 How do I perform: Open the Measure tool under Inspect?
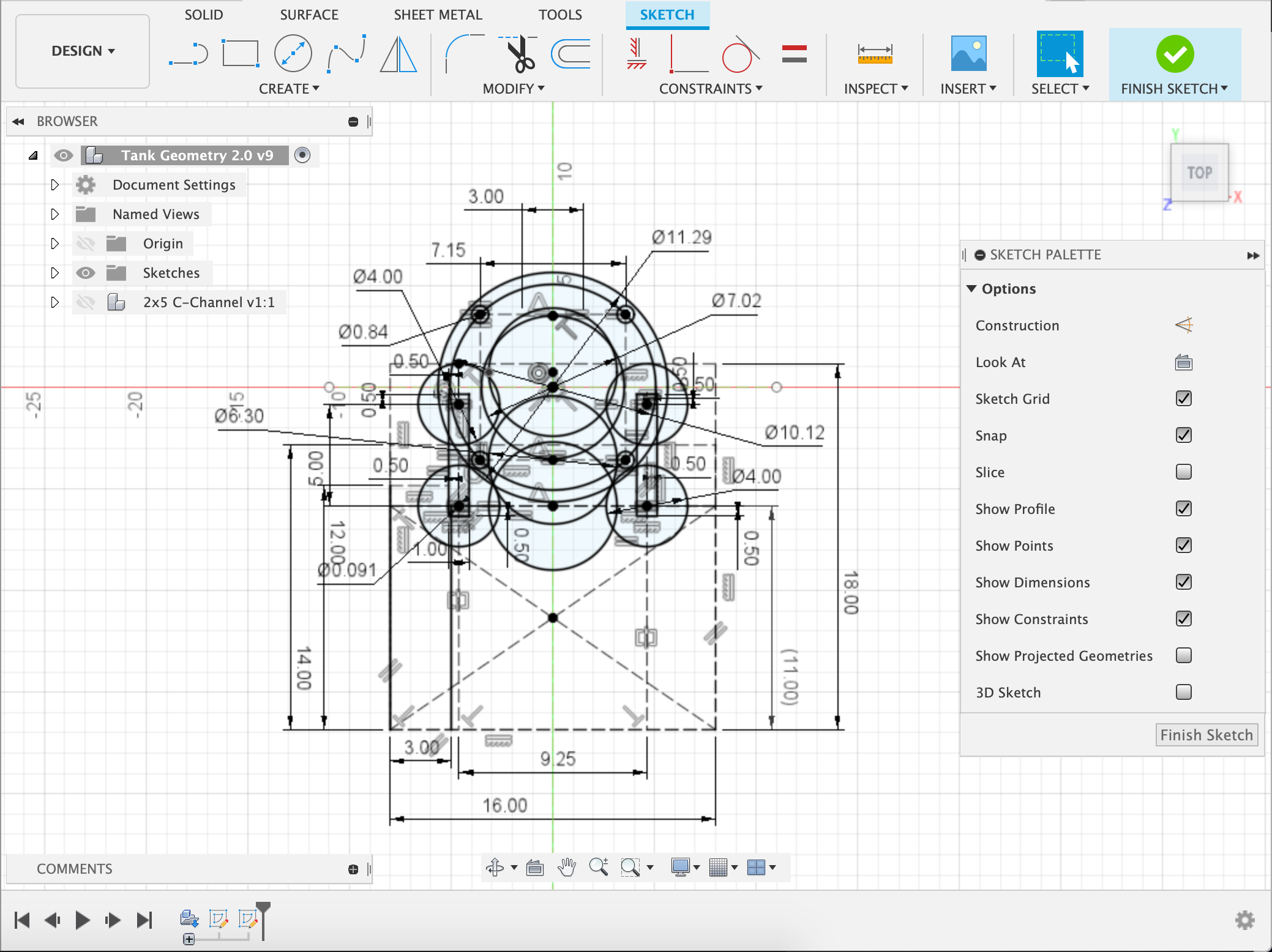tap(875, 54)
